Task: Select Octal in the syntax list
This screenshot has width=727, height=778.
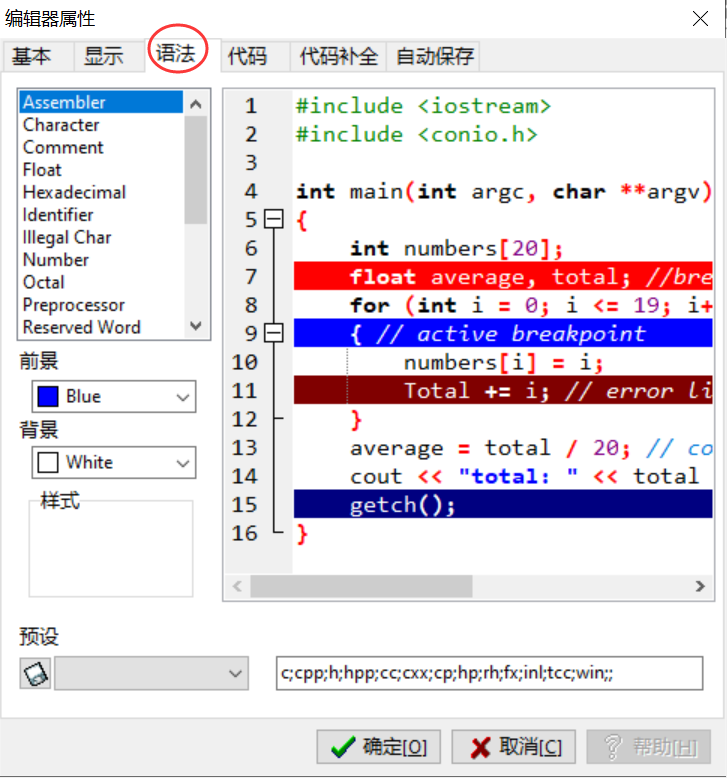Action: (101, 282)
